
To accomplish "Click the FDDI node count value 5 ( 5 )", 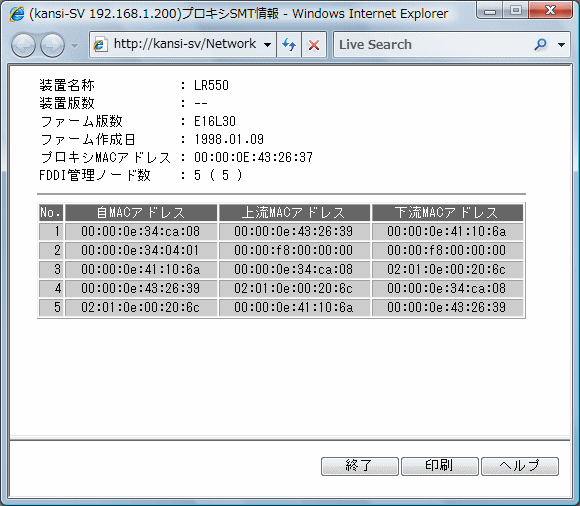I will pos(218,175).
